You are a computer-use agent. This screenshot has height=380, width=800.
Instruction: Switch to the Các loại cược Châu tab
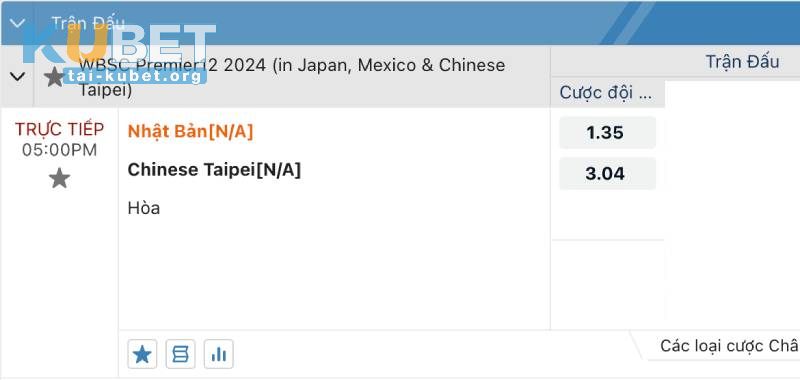pyautogui.click(x=729, y=346)
